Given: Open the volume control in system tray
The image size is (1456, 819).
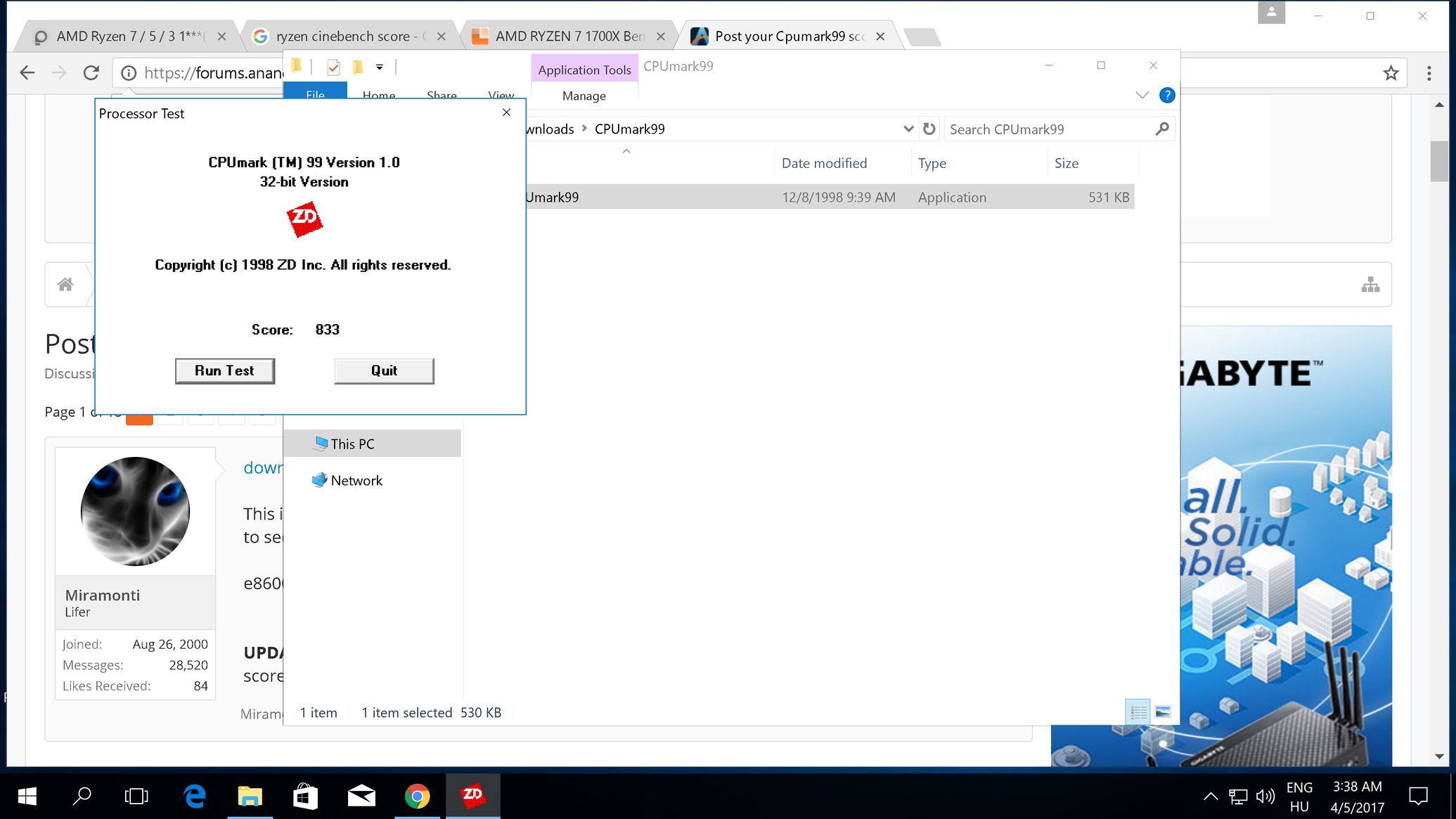Looking at the screenshot, I should [1265, 797].
